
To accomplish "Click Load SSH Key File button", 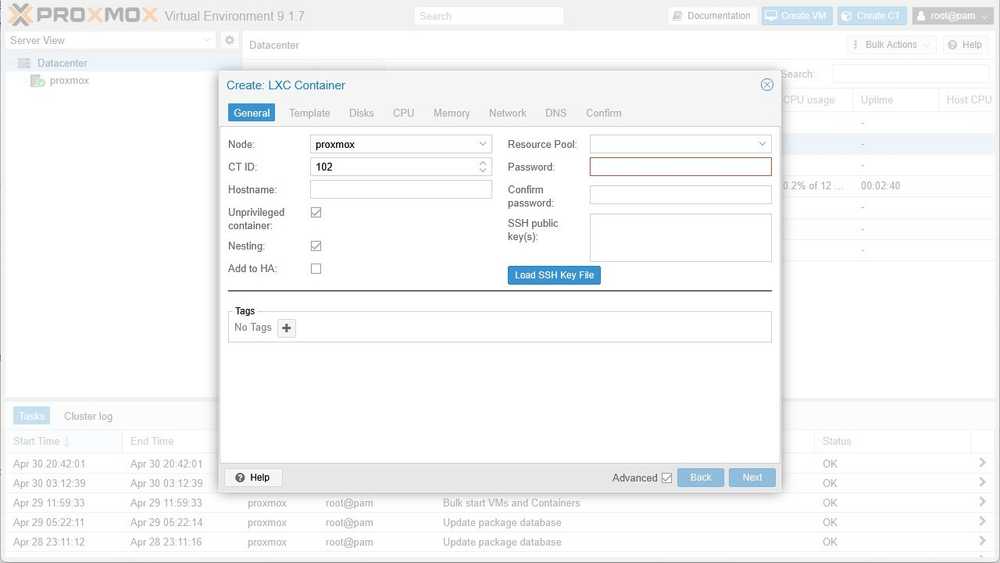I will (554, 275).
